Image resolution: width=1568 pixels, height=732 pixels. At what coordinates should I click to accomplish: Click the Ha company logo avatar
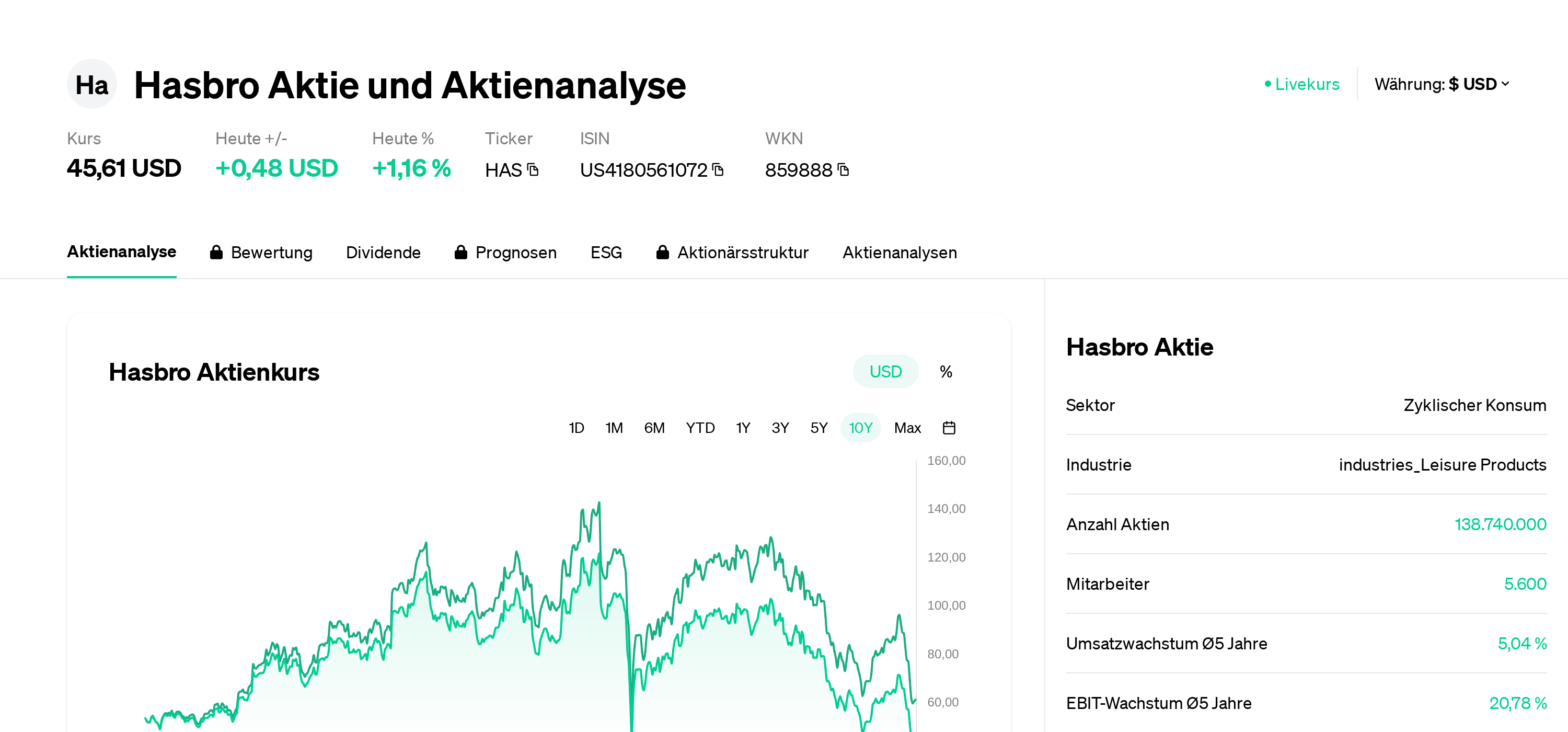click(x=92, y=84)
